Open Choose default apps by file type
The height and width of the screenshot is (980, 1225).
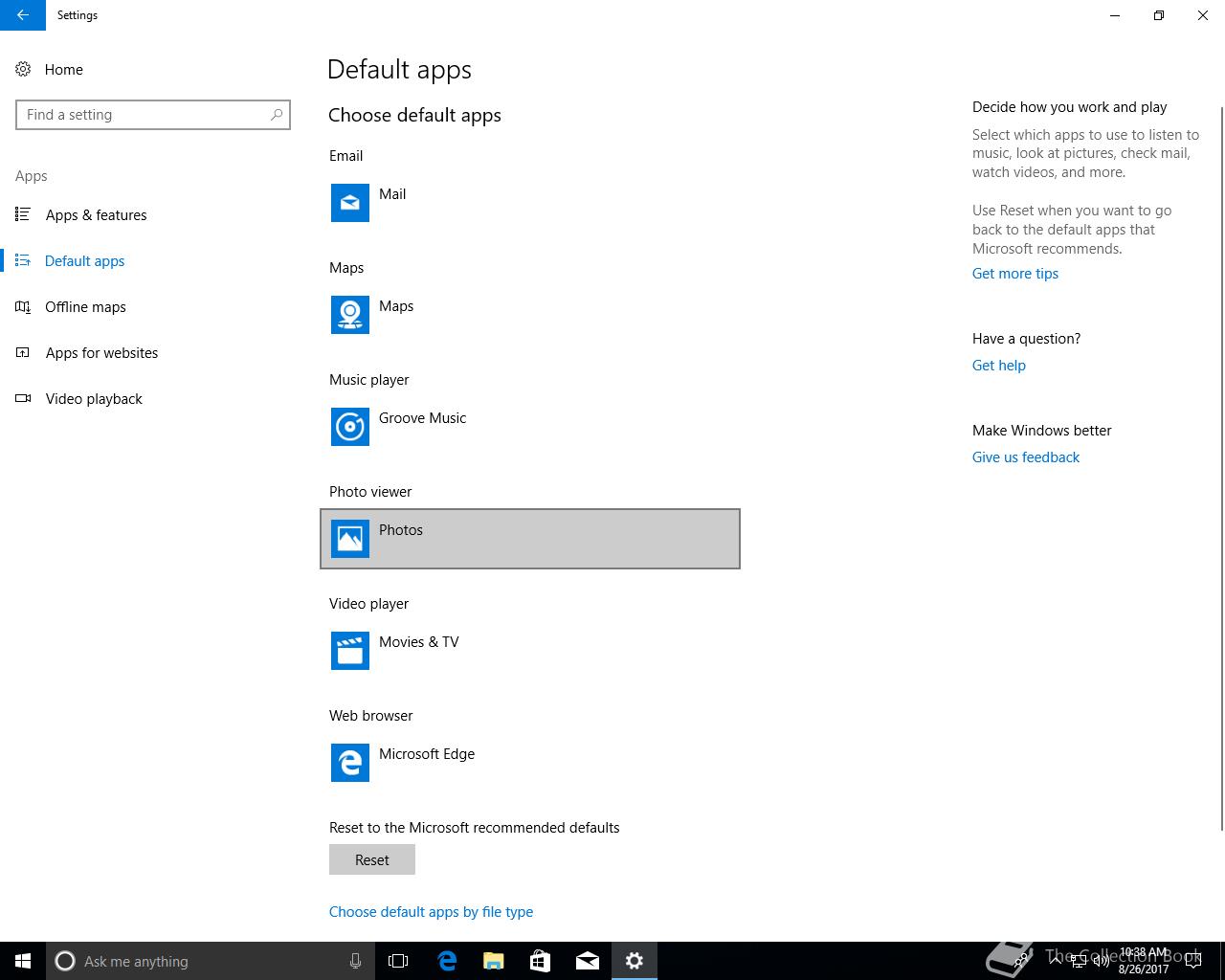(x=431, y=912)
